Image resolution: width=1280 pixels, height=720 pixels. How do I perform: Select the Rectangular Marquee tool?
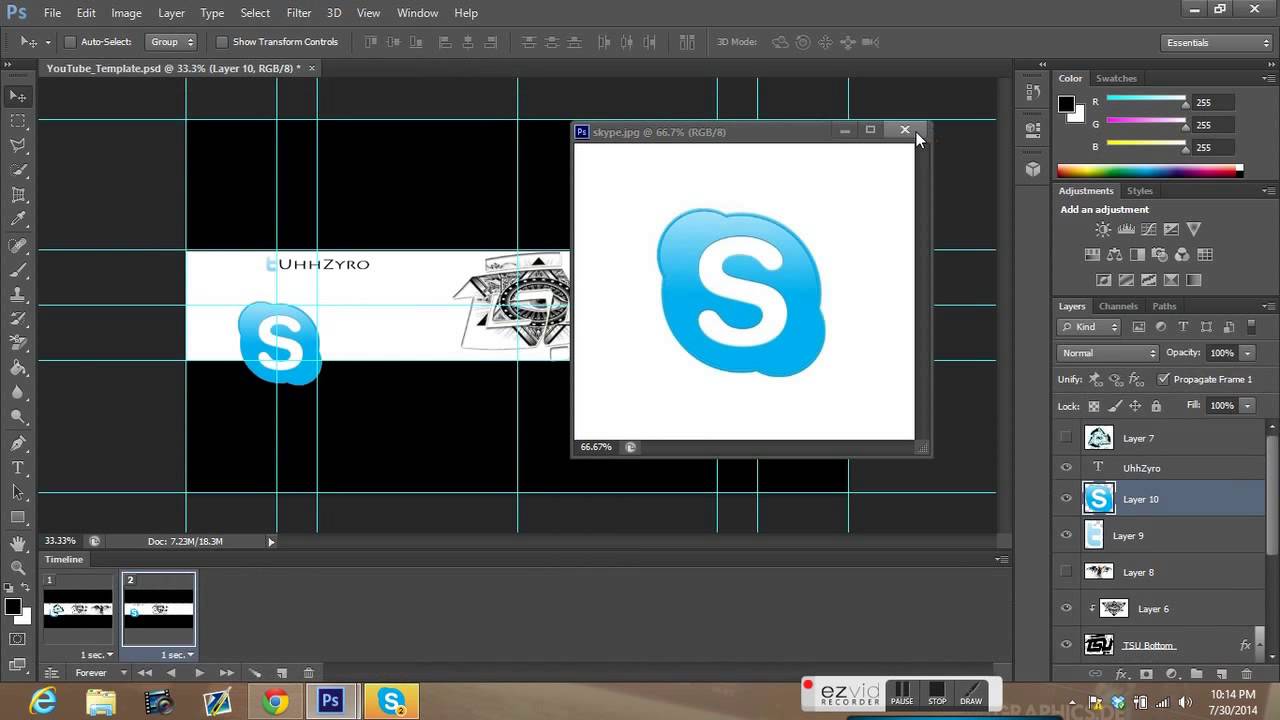pyautogui.click(x=18, y=121)
